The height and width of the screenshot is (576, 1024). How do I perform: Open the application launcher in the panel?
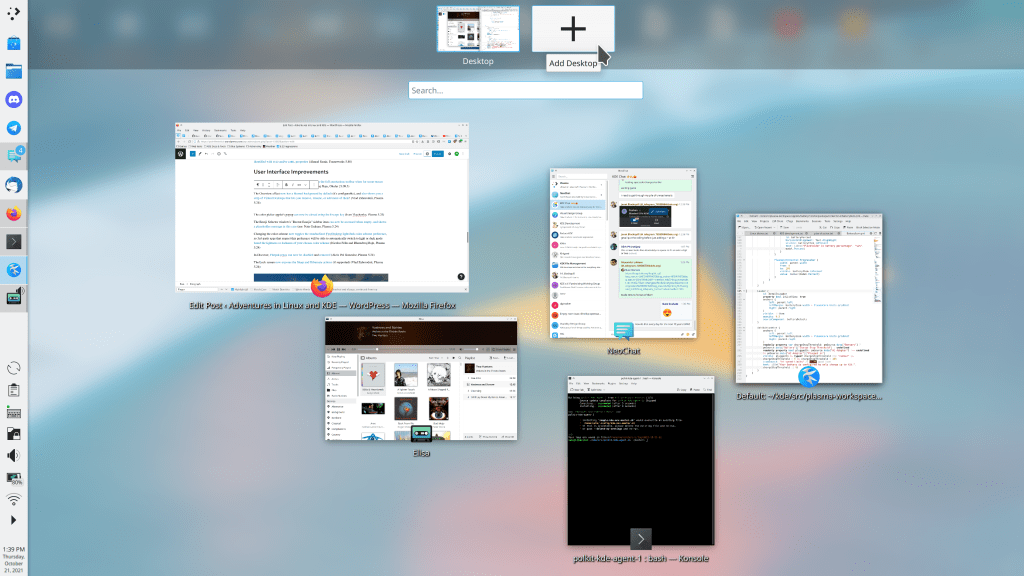pos(14,14)
